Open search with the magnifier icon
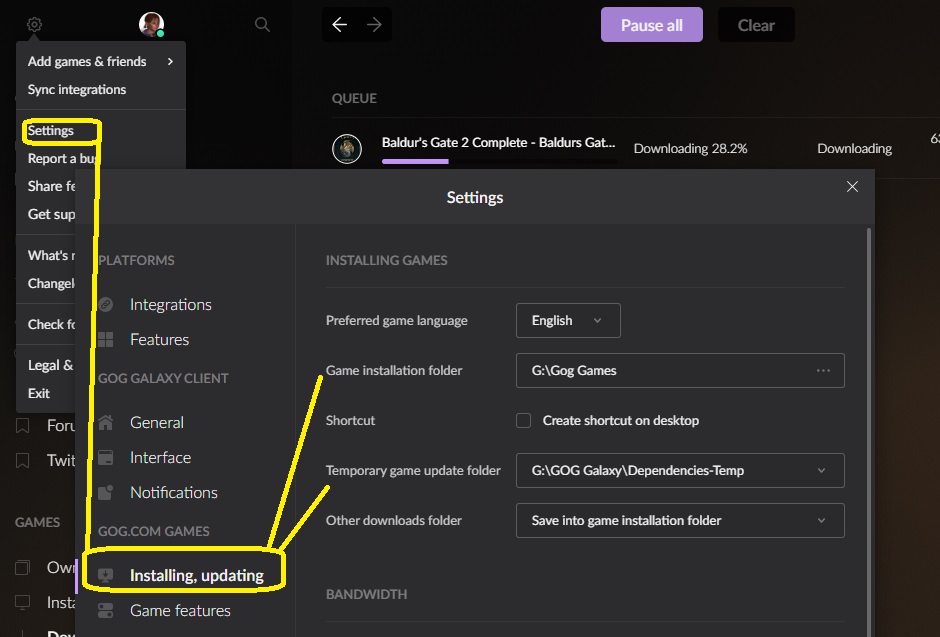This screenshot has height=637, width=940. (x=262, y=25)
